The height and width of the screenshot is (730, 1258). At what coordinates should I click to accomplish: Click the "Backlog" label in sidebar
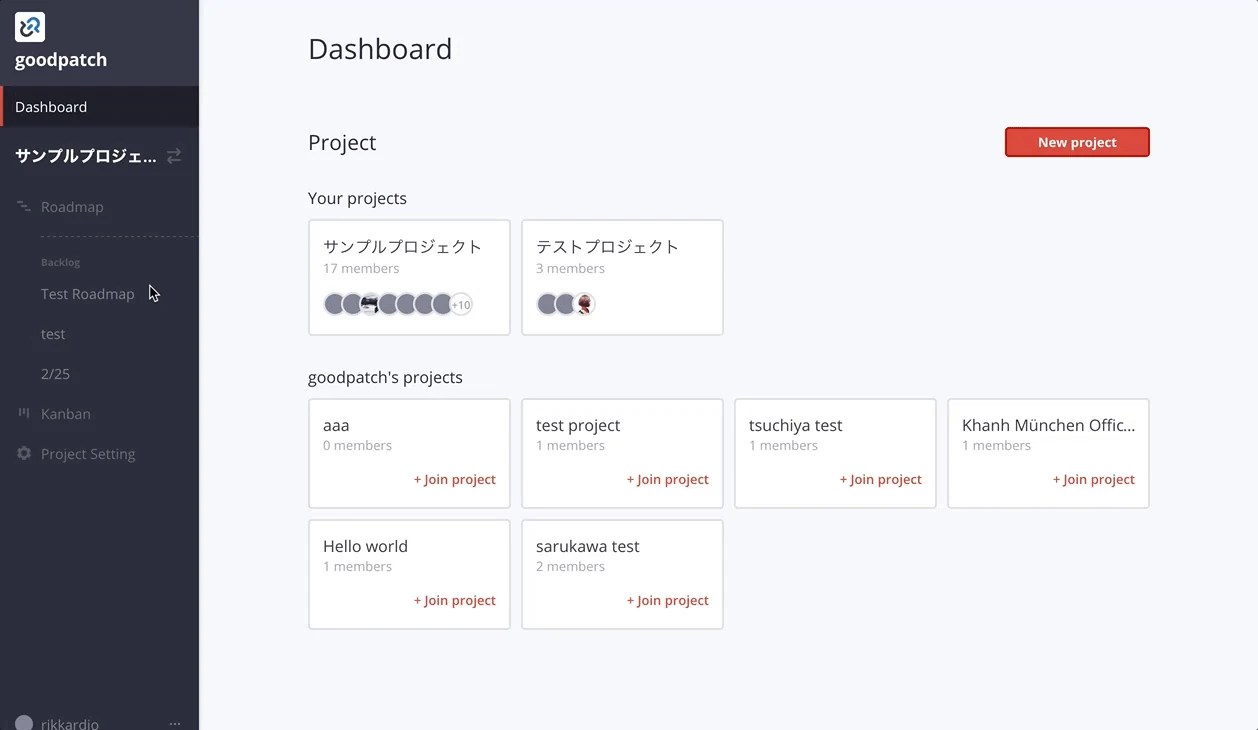click(60, 262)
